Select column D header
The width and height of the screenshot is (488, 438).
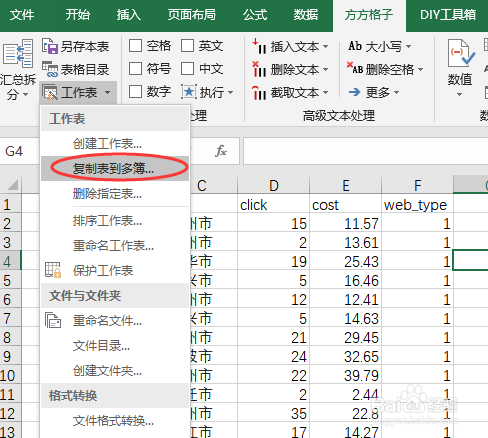pyautogui.click(x=273, y=185)
